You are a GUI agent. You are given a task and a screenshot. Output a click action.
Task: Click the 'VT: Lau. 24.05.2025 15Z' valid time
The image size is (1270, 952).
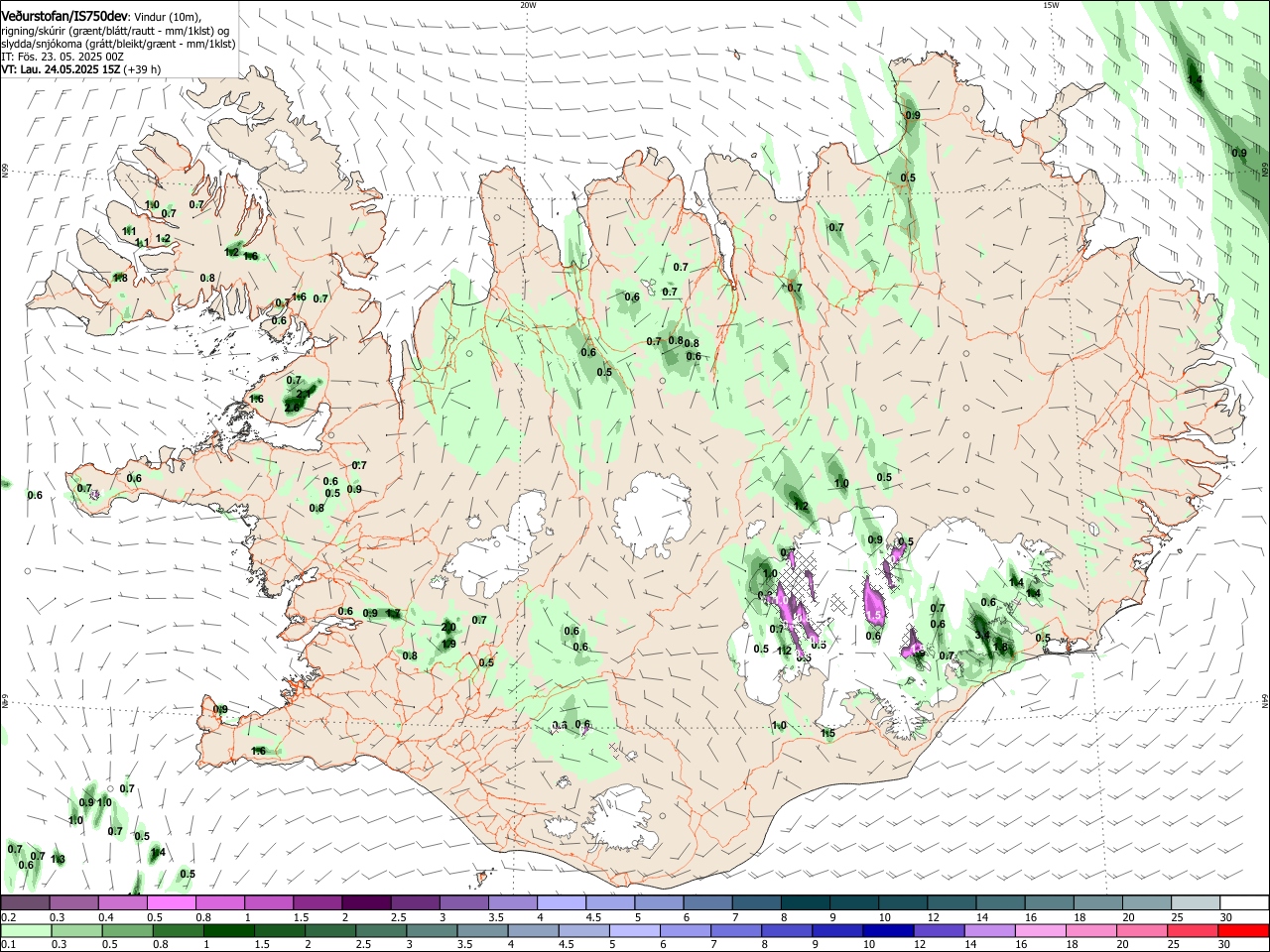click(x=62, y=69)
